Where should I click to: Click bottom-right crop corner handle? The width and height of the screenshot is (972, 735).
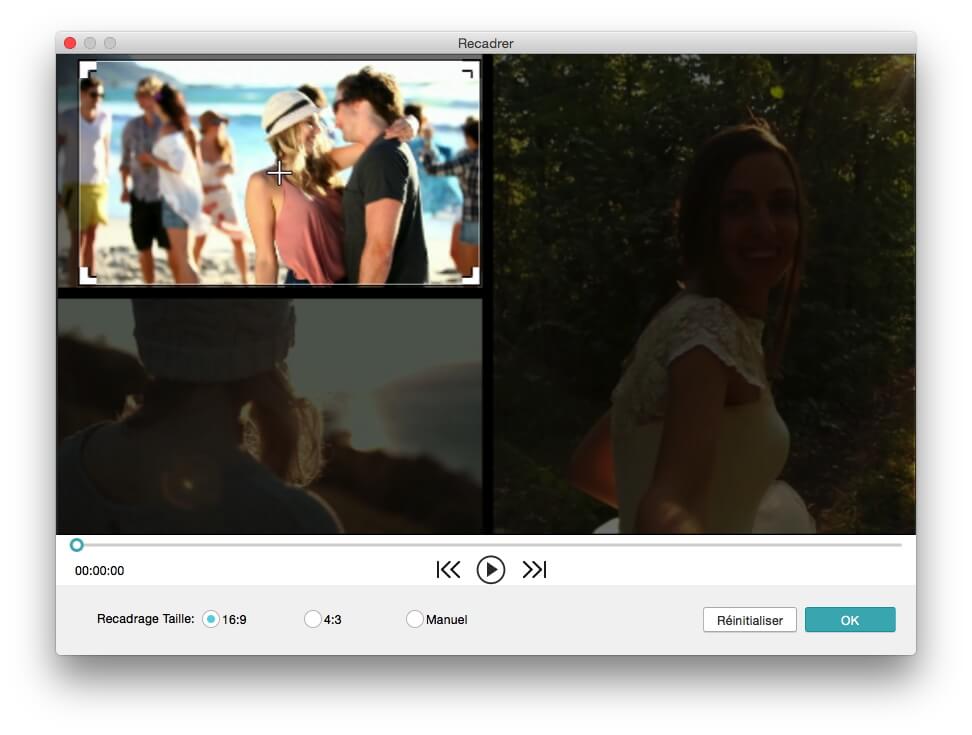click(x=471, y=276)
